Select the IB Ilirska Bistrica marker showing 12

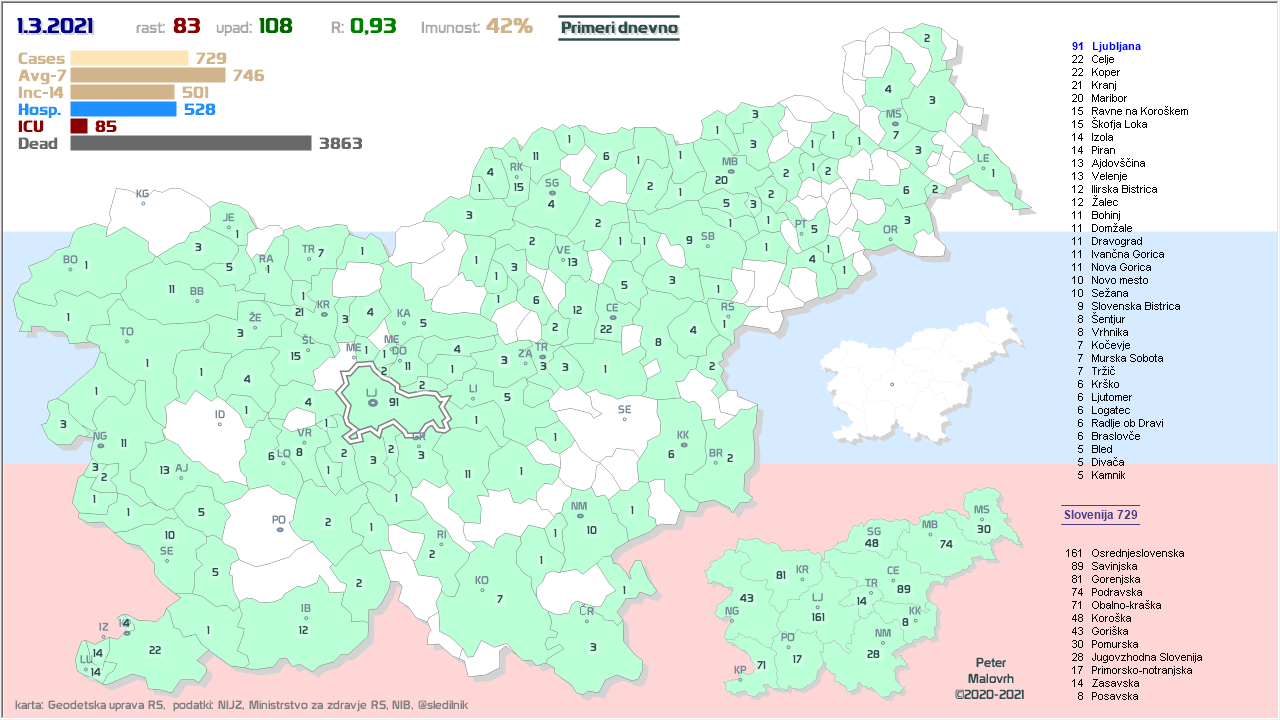(306, 618)
